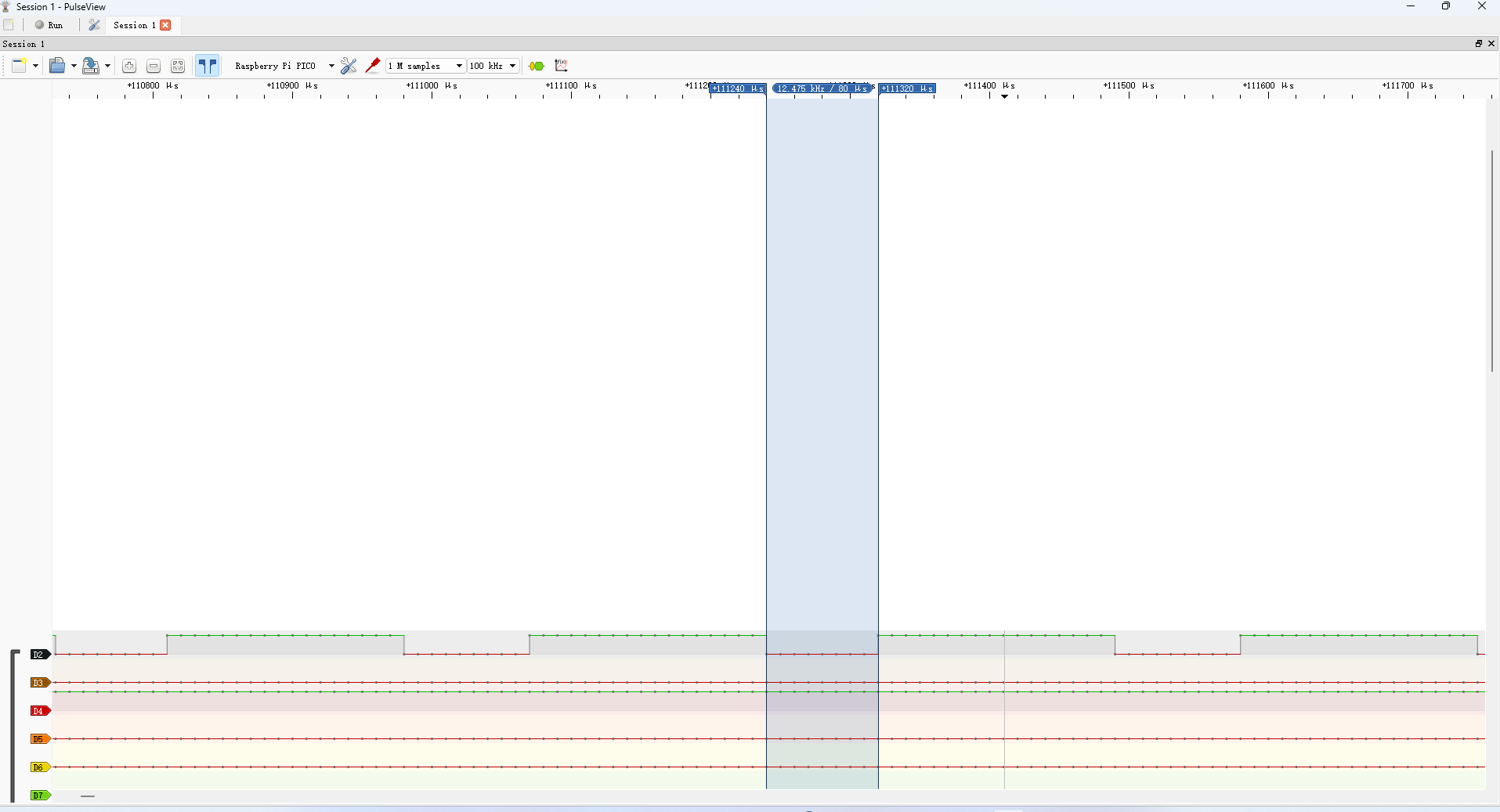Expand the New Session dropdown arrow

(x=35, y=66)
